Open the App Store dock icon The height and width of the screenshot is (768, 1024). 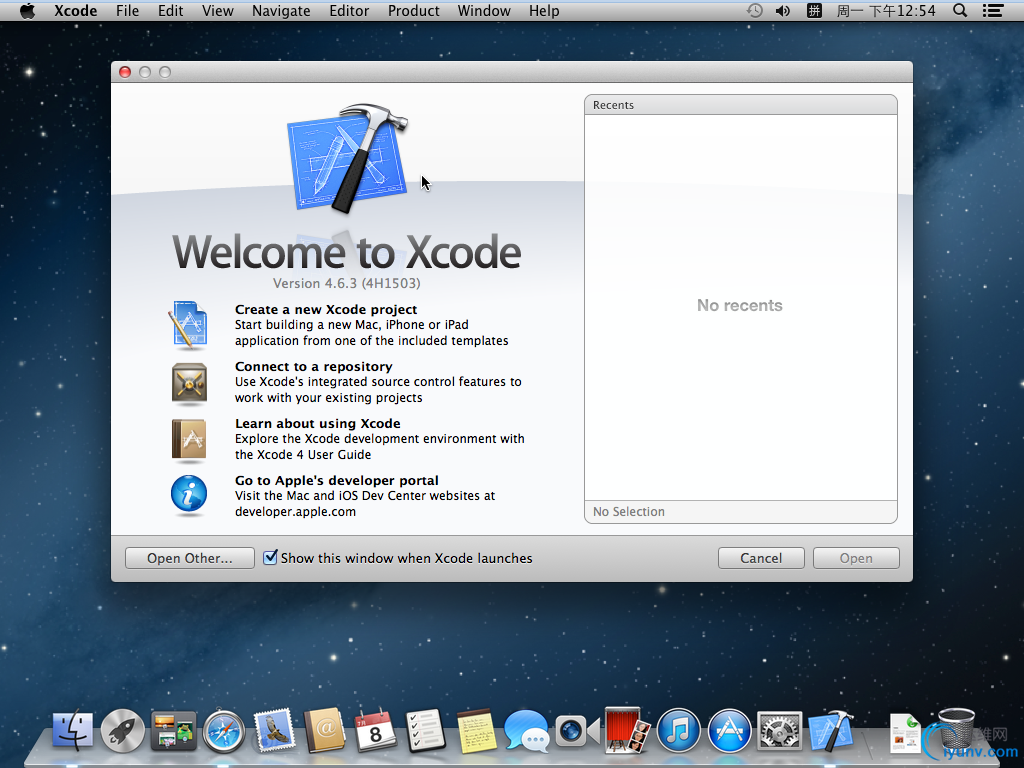click(730, 731)
